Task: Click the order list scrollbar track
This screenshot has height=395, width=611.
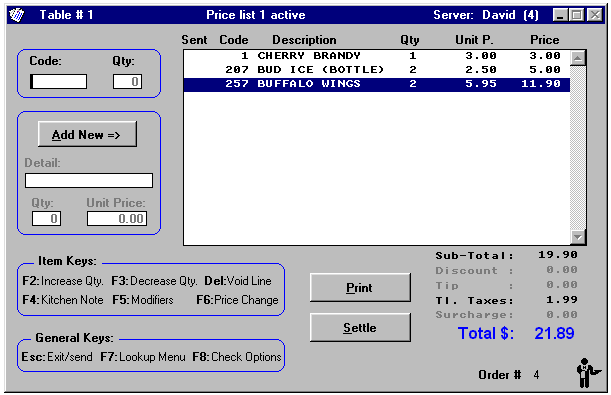Action: pyautogui.click(x=578, y=148)
